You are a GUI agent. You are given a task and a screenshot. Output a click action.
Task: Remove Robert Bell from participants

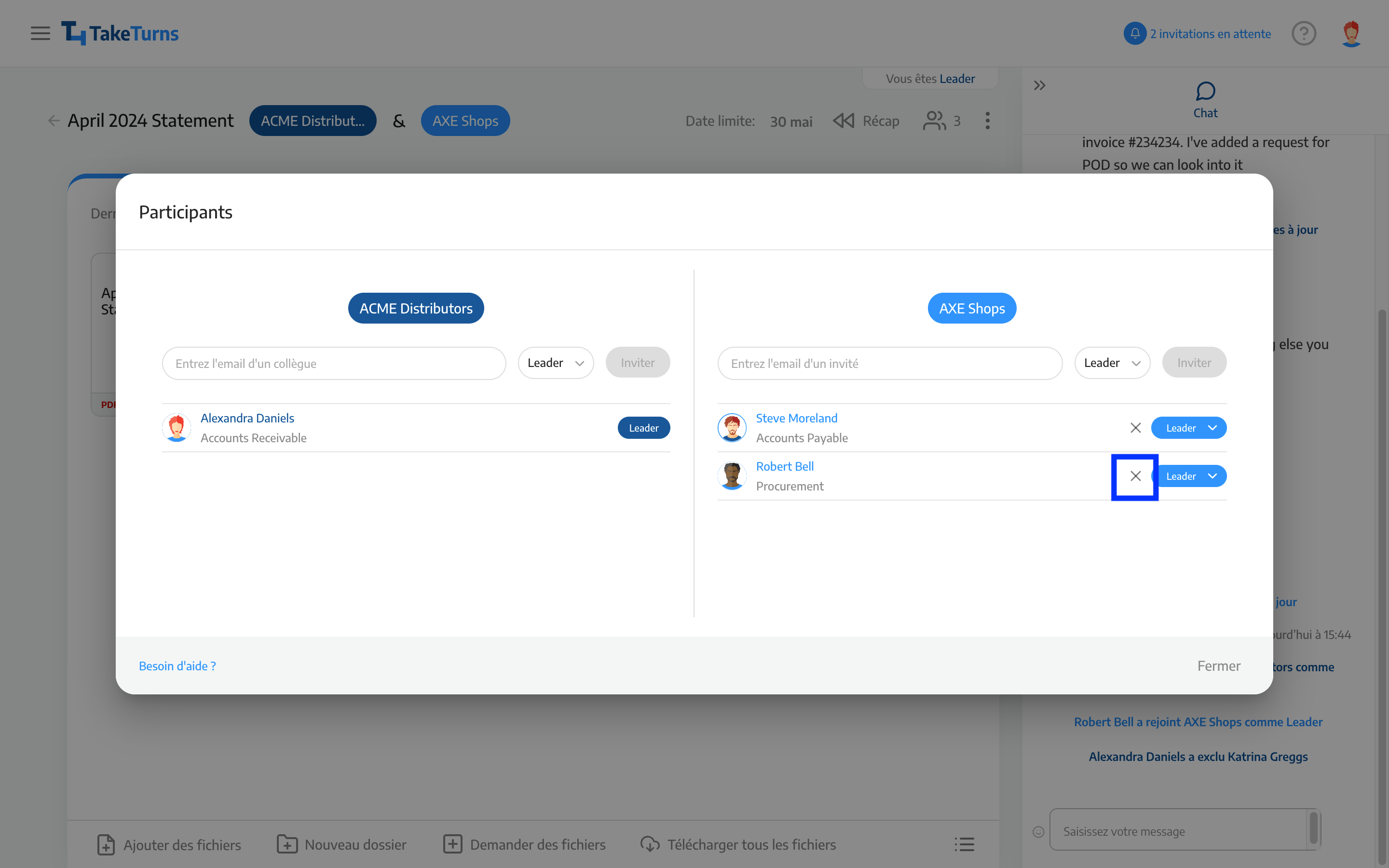[1135, 476]
